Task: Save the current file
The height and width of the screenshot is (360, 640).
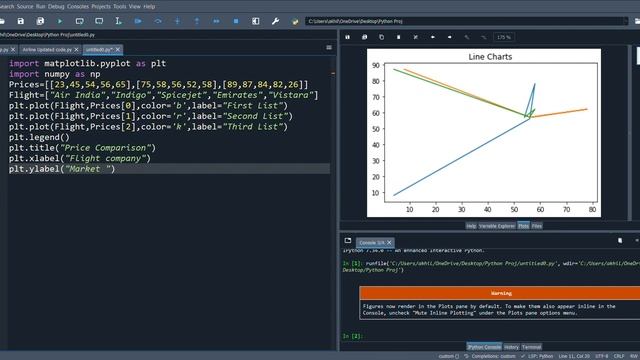Action: (20, 21)
